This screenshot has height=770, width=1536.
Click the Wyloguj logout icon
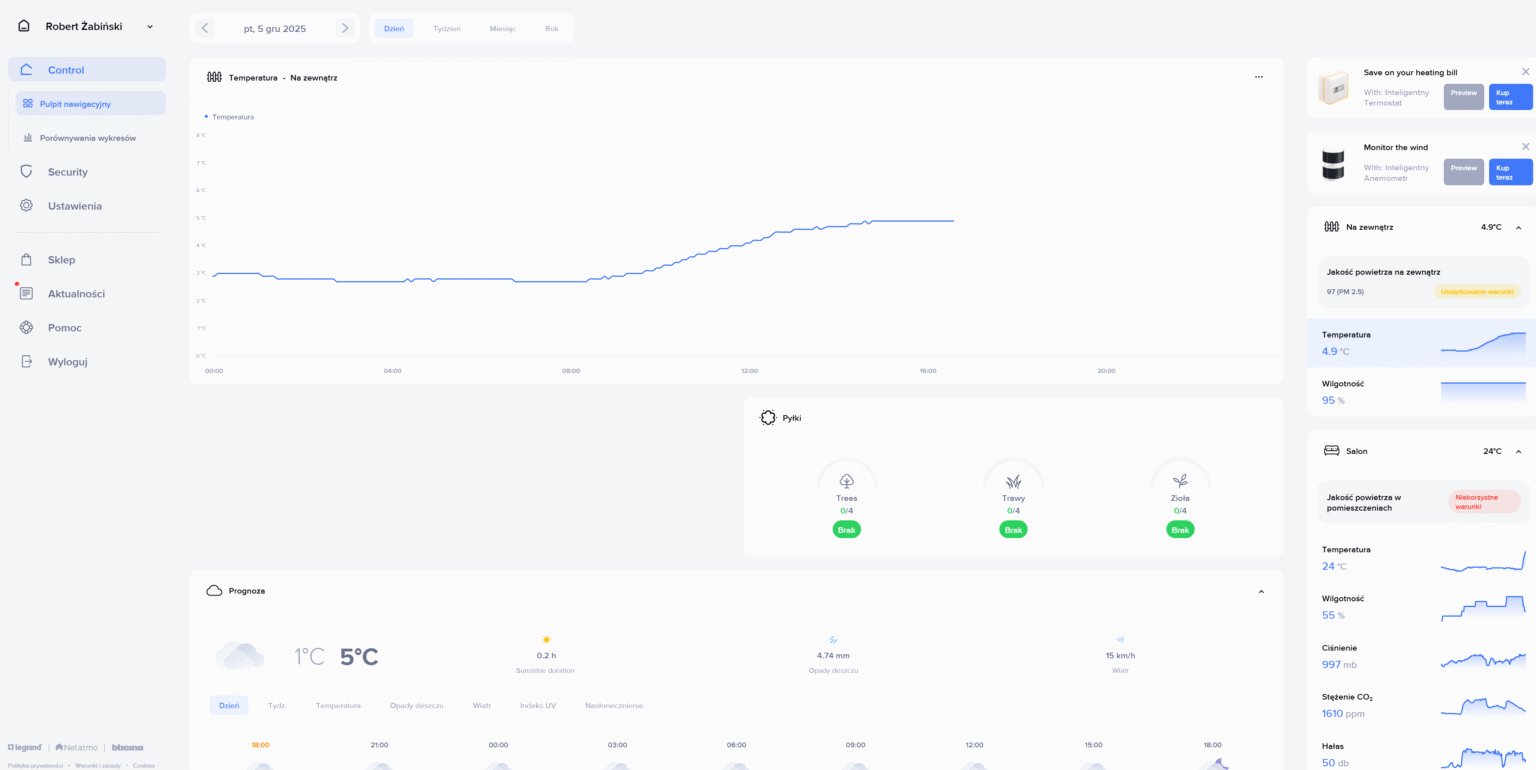pos(27,362)
